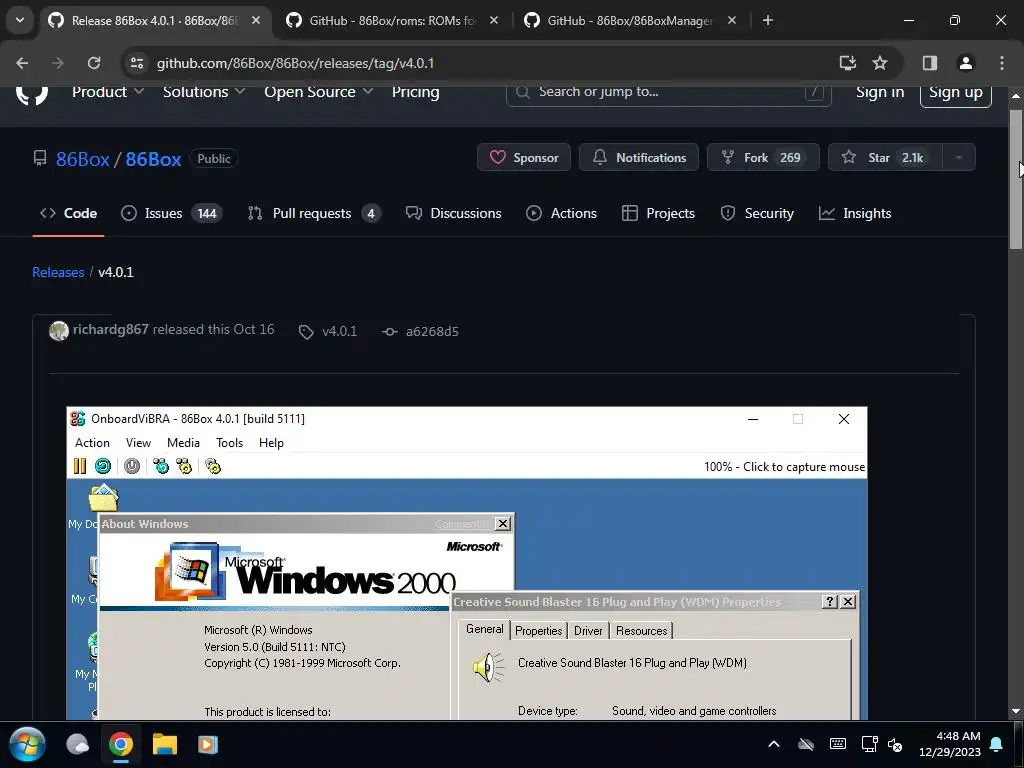Open Windows Start button
Viewport: 1024px width, 768px height.
[x=27, y=744]
